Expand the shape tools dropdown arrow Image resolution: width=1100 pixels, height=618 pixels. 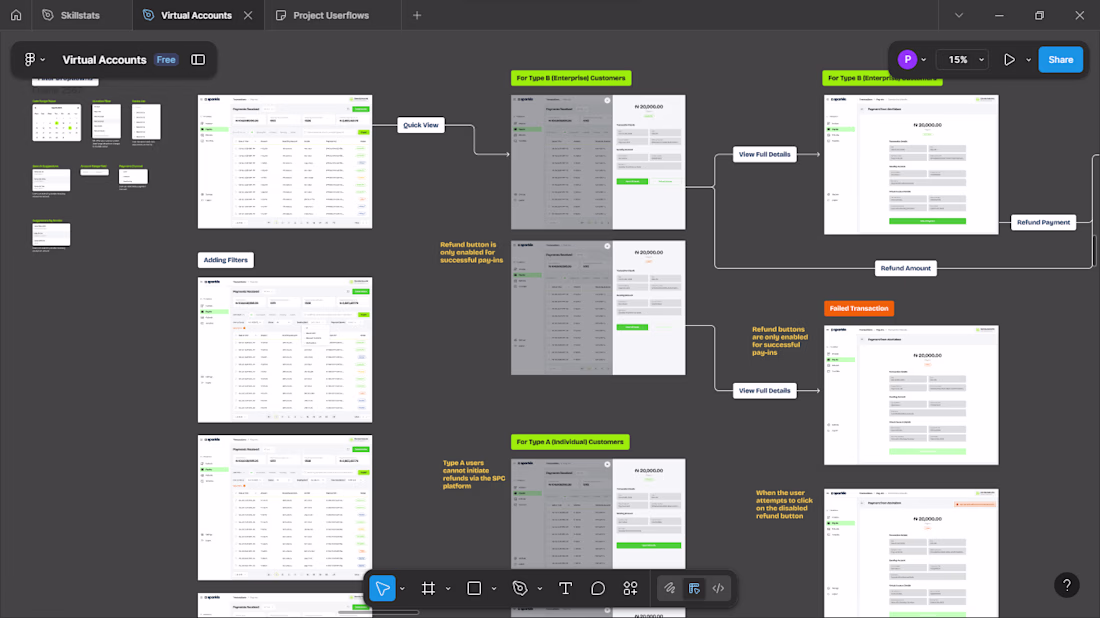click(x=494, y=589)
